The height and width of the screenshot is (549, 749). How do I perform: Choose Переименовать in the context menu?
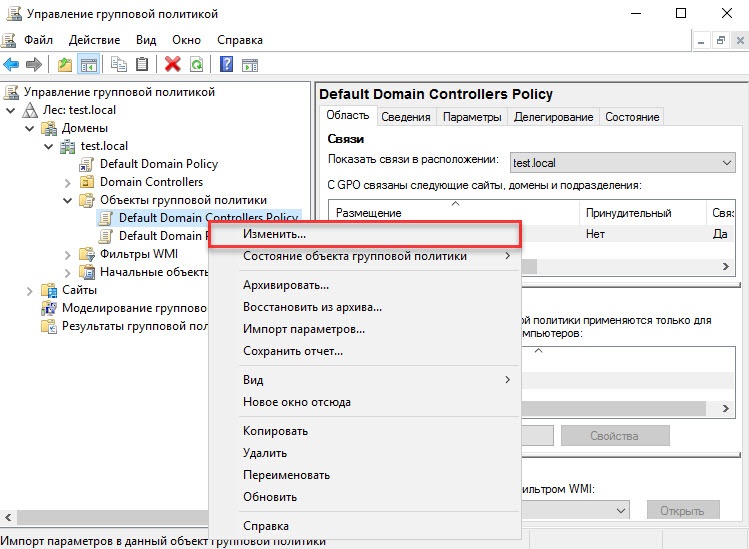[365, 475]
